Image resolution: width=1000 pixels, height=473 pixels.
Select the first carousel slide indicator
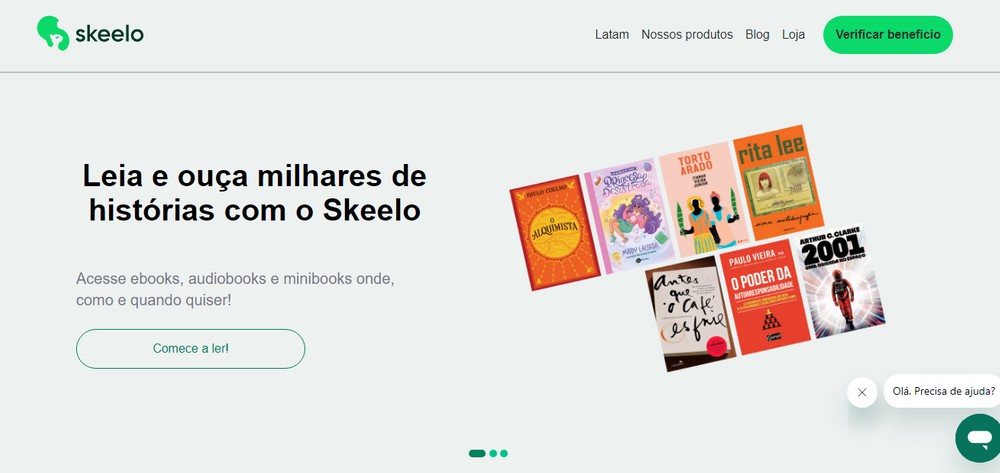(477, 453)
